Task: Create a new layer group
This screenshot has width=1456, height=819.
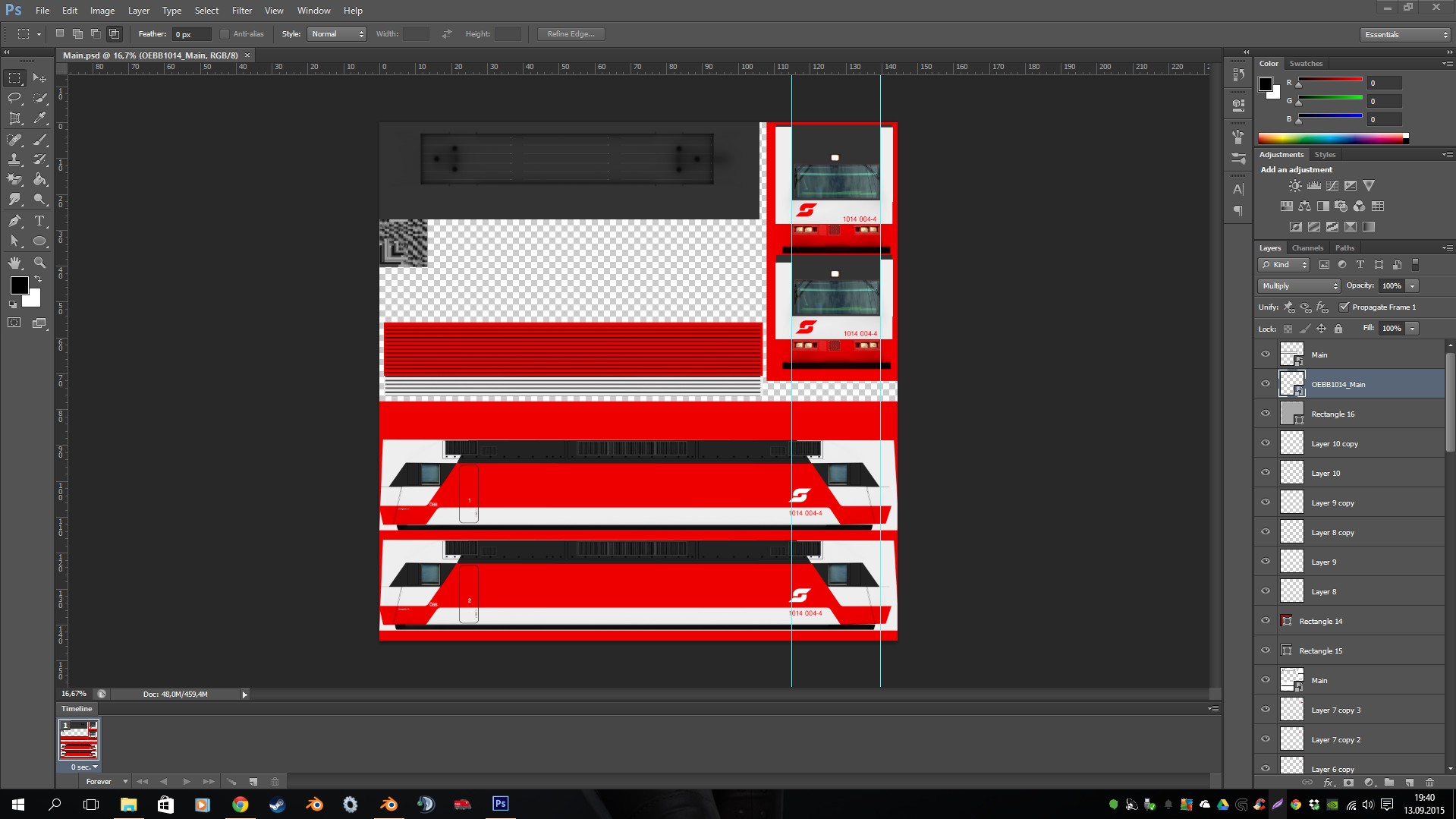Action: click(1388, 782)
